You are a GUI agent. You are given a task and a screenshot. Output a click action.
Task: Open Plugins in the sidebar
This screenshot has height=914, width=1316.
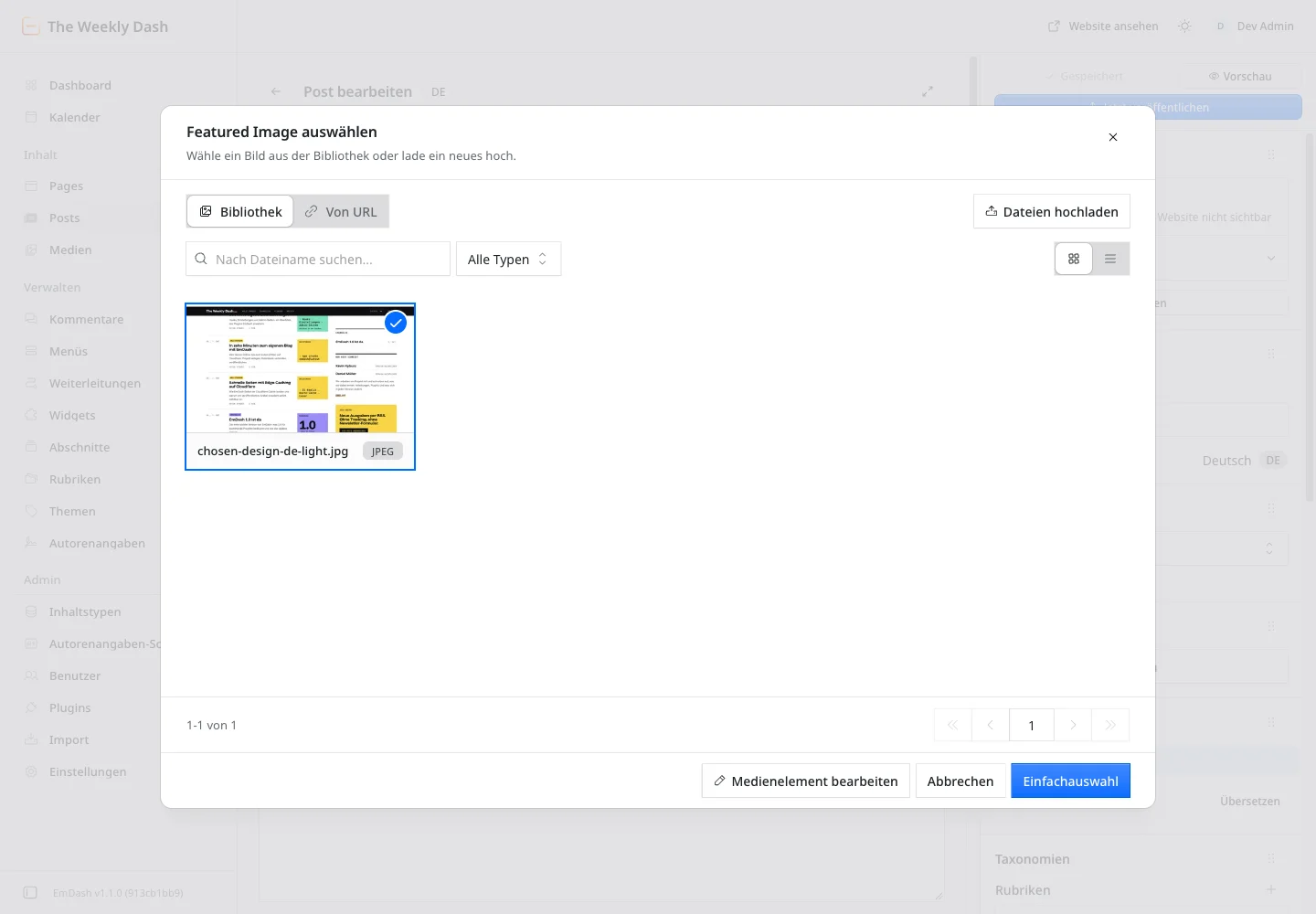coord(69,707)
